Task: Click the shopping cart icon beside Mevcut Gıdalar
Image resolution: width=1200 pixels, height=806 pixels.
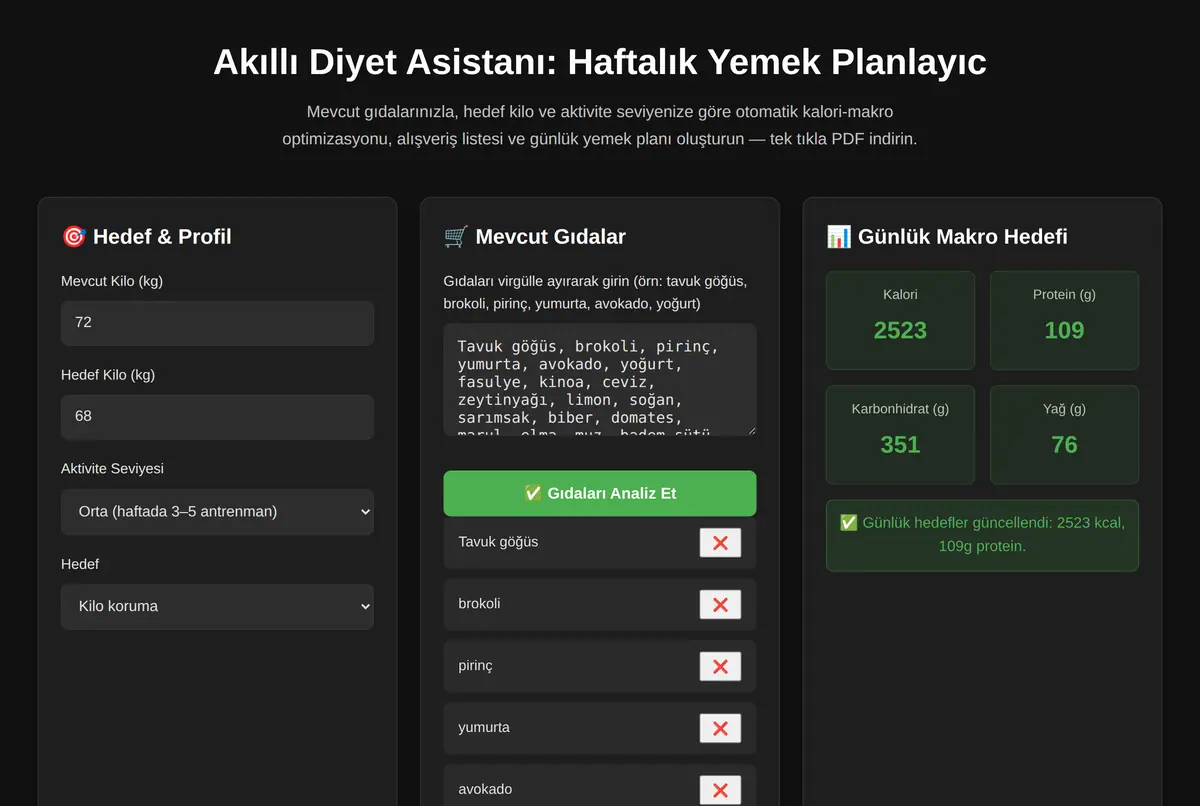Action: 456,237
